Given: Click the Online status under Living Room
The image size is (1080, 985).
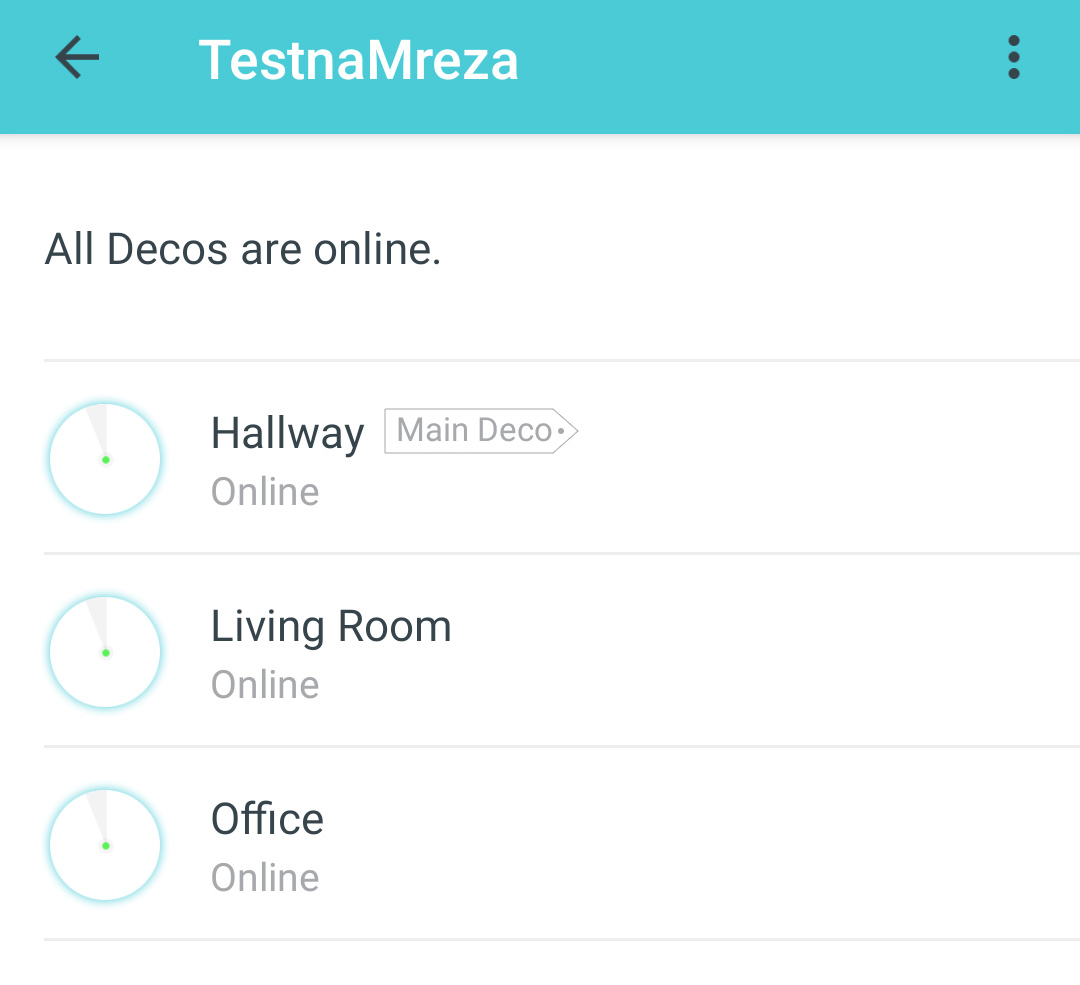Looking at the screenshot, I should coord(265,685).
